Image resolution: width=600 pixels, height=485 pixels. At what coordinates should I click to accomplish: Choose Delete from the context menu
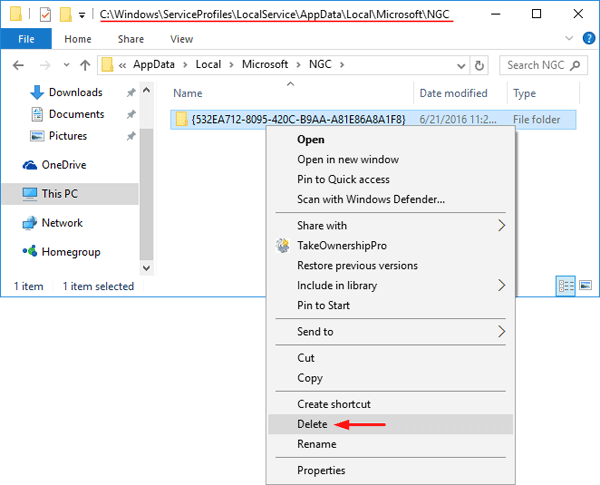[312, 424]
